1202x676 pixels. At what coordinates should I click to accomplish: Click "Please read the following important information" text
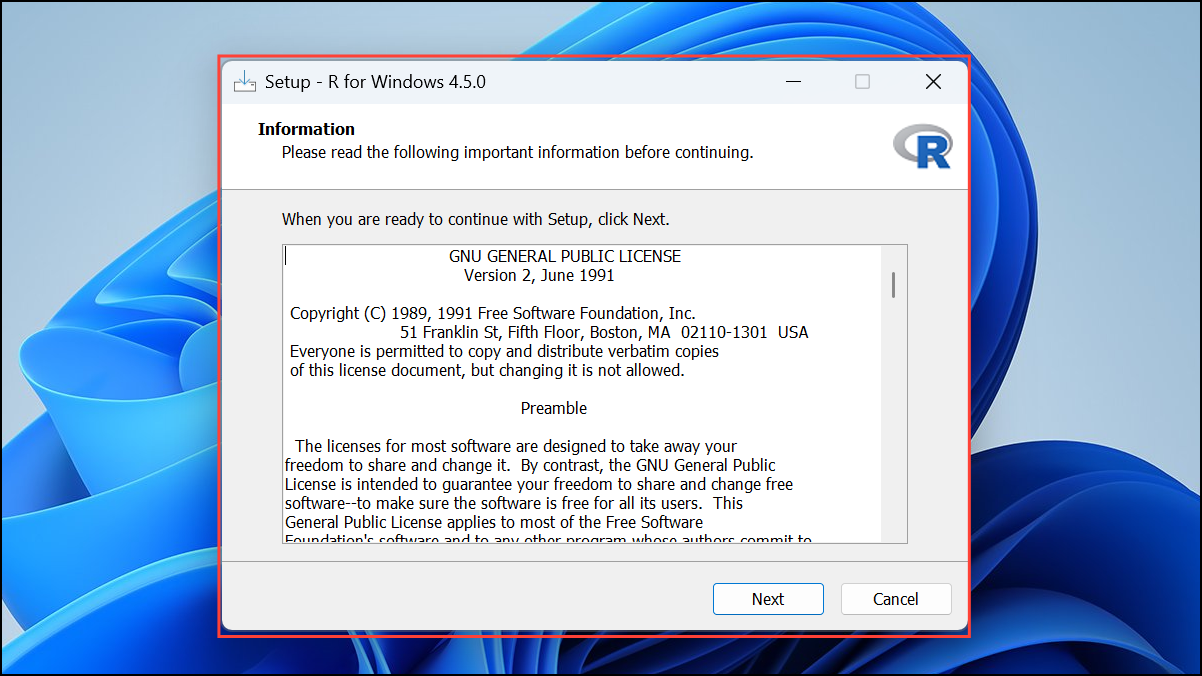[x=517, y=152]
